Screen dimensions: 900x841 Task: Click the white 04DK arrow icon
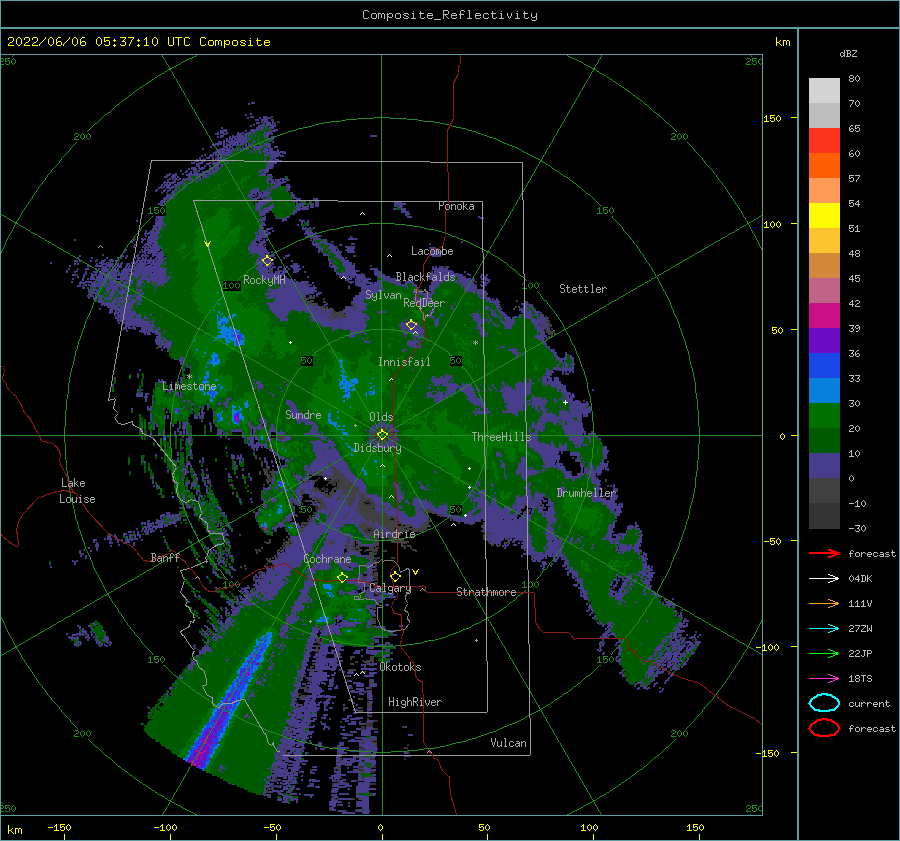[x=824, y=578]
